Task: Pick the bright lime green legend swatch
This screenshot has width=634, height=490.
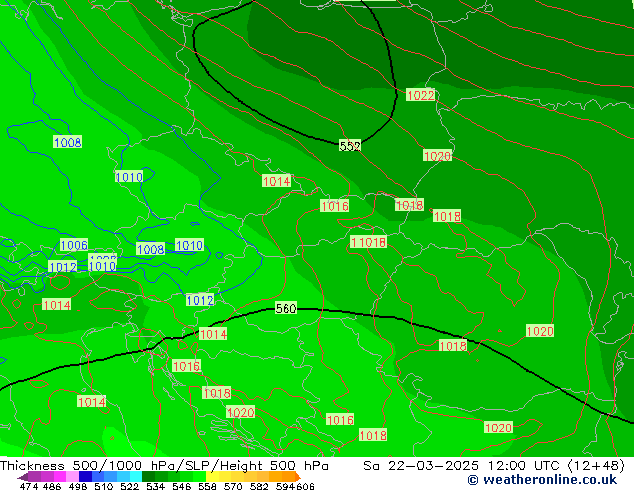Action: [x=200, y=477]
